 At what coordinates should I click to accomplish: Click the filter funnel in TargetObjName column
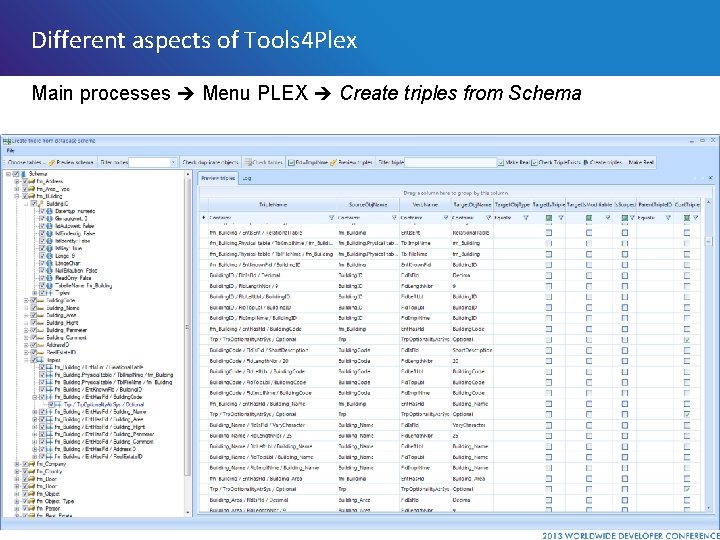488,218
